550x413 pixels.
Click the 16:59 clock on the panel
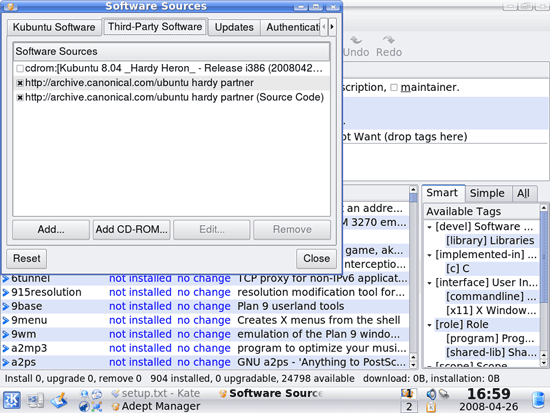click(x=489, y=394)
